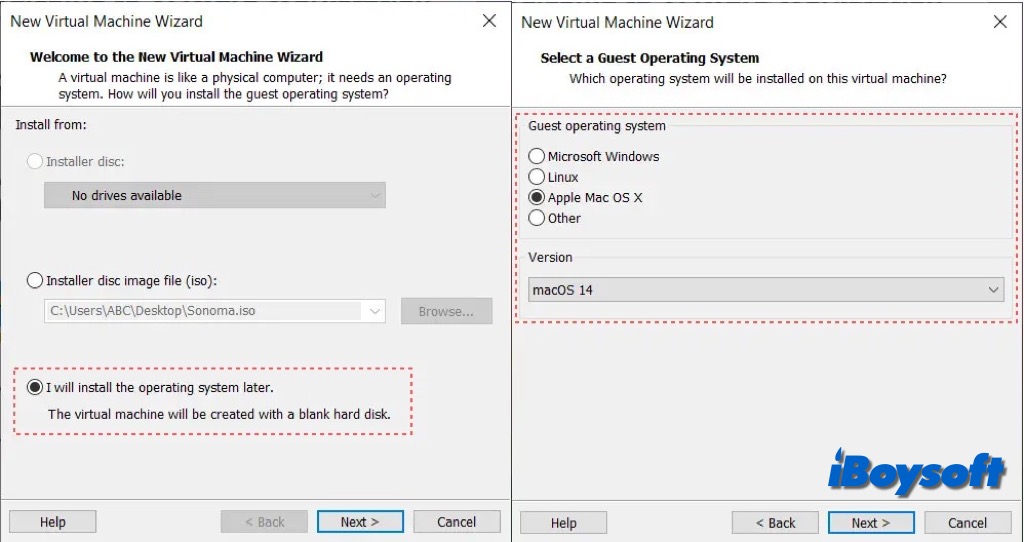The height and width of the screenshot is (542, 1024).
Task: Close the Select Guest Operating System dialog
Action: 1000,21
